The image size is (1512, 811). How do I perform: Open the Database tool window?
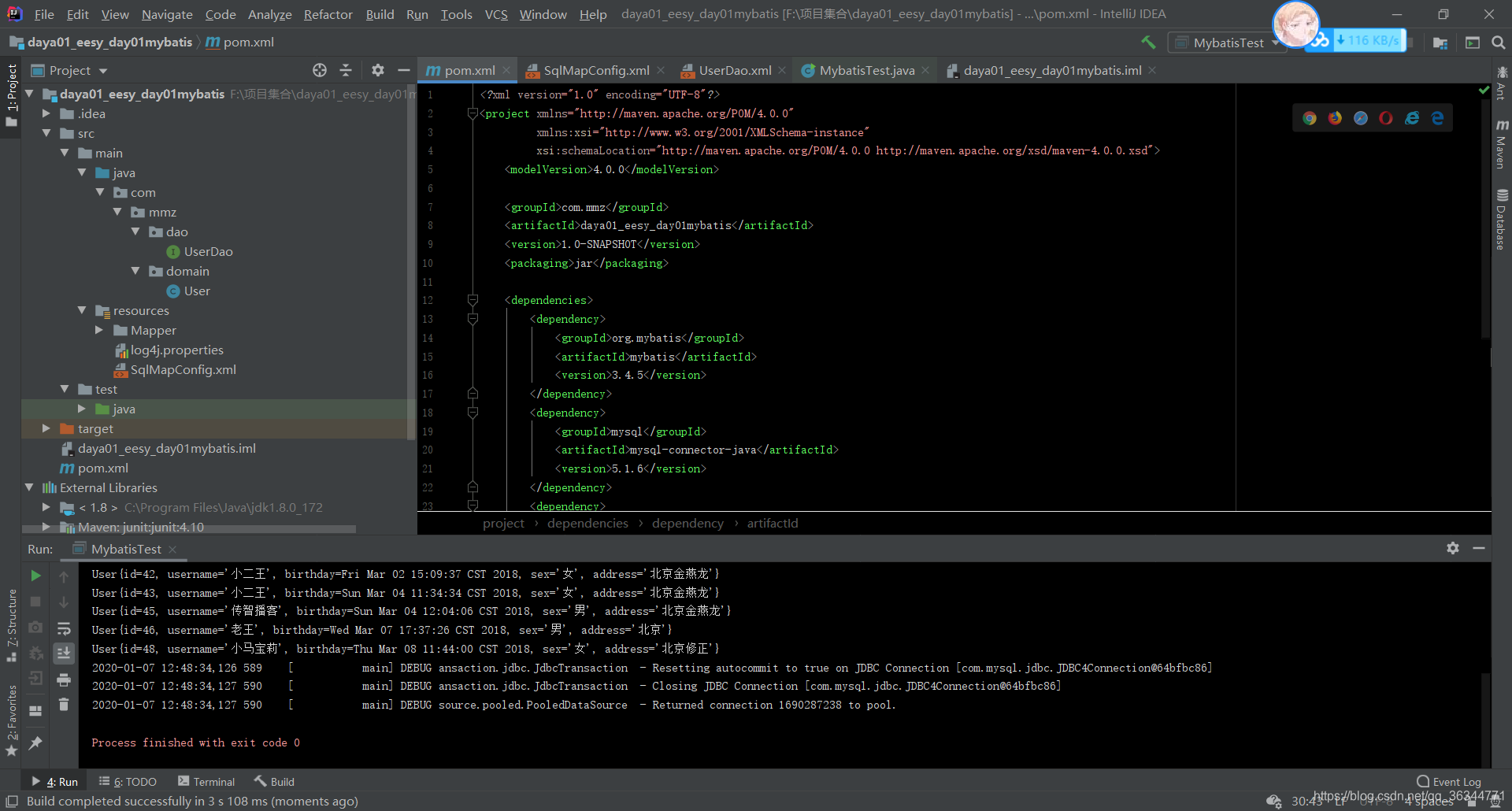pos(1502,220)
